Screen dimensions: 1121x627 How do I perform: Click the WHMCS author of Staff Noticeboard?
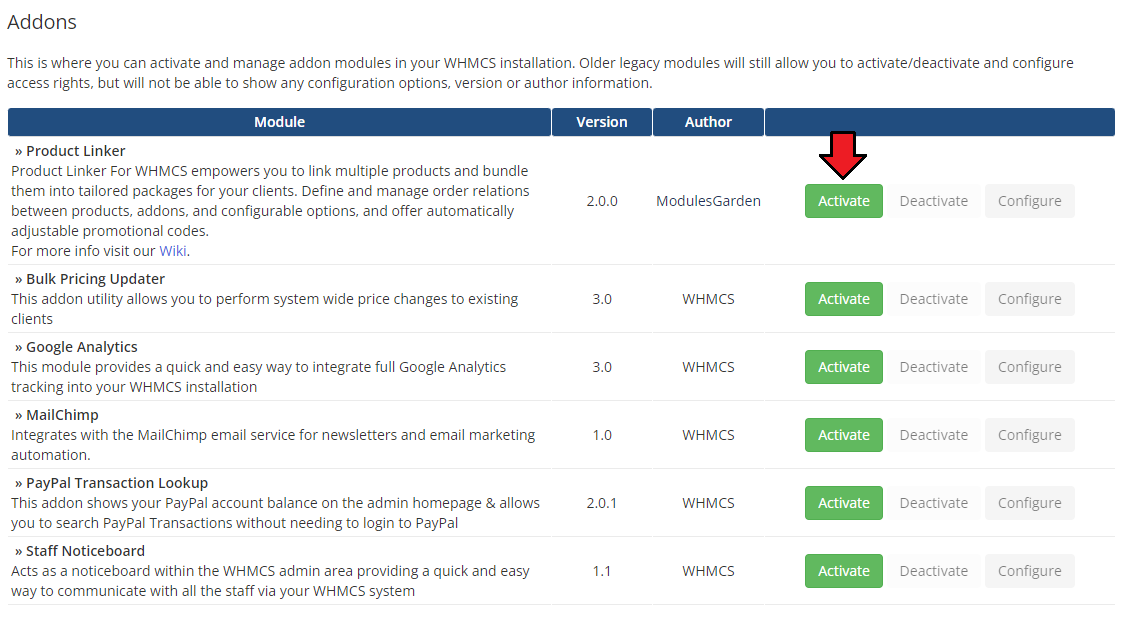coord(708,571)
